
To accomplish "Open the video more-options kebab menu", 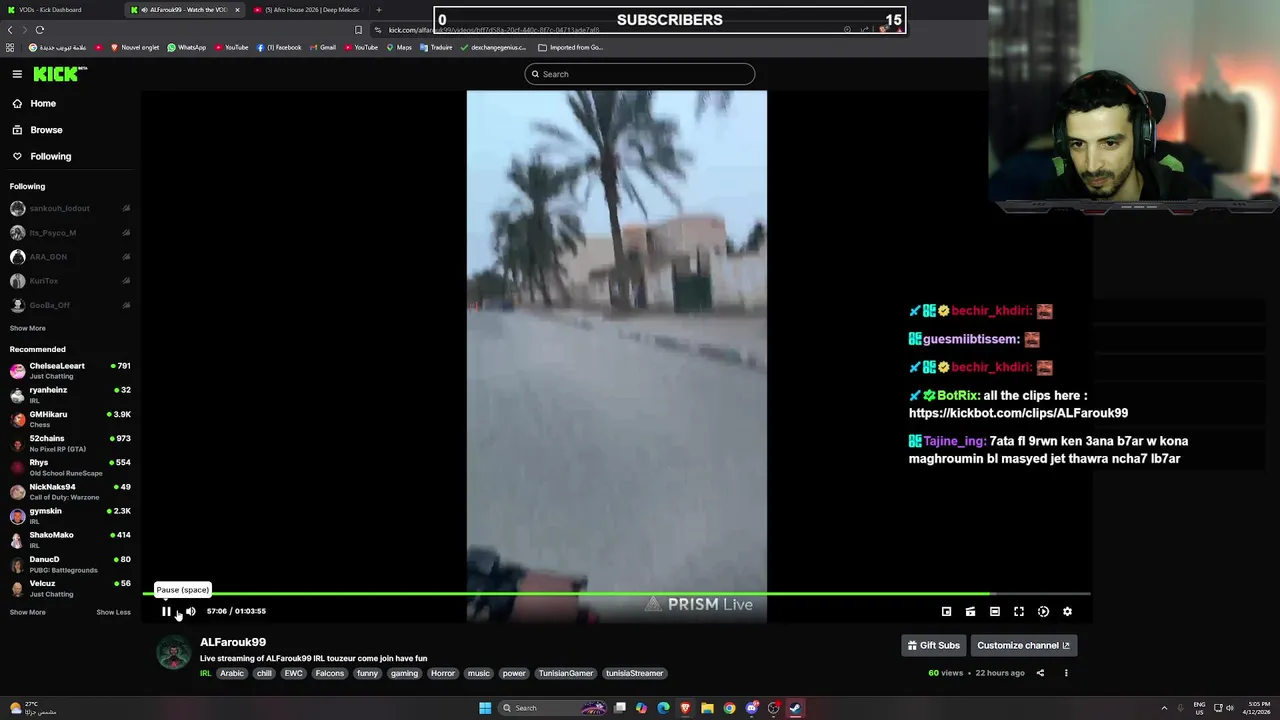I will tap(1066, 673).
